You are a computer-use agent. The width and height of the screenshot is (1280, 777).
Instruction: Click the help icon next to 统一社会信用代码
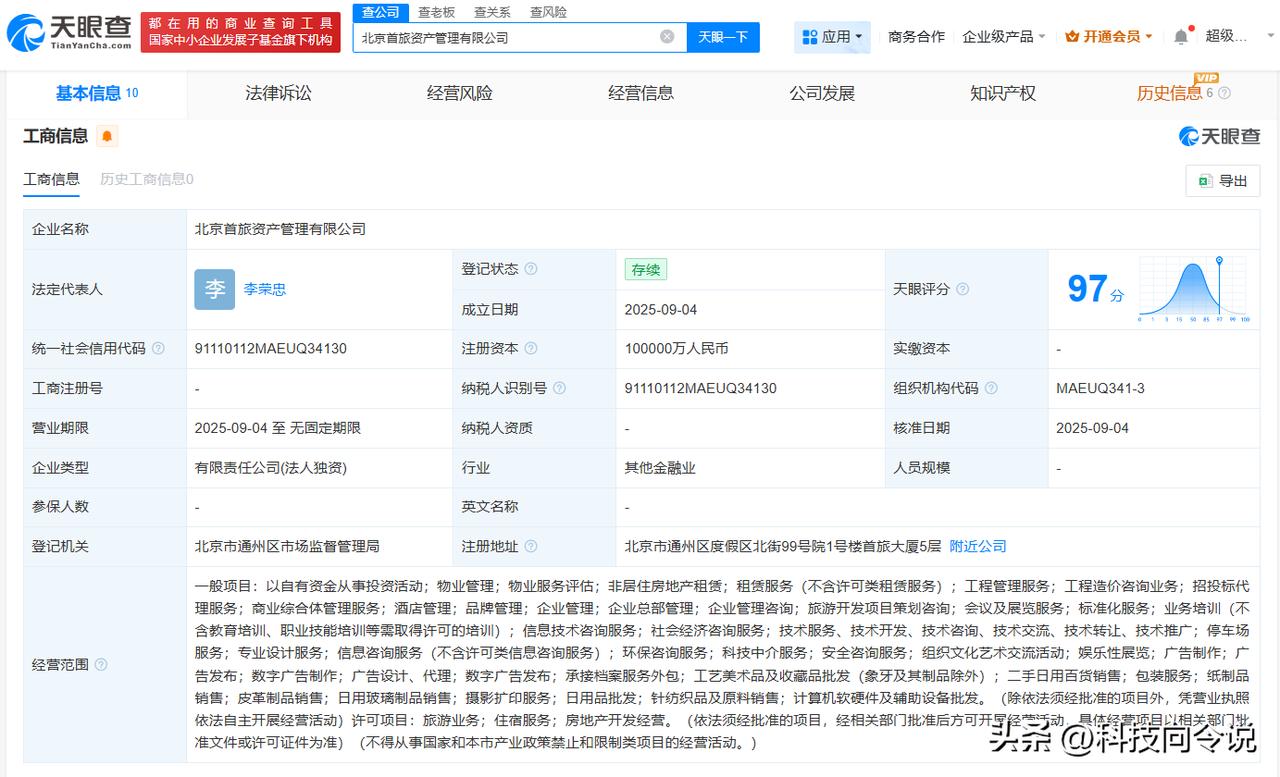point(158,349)
